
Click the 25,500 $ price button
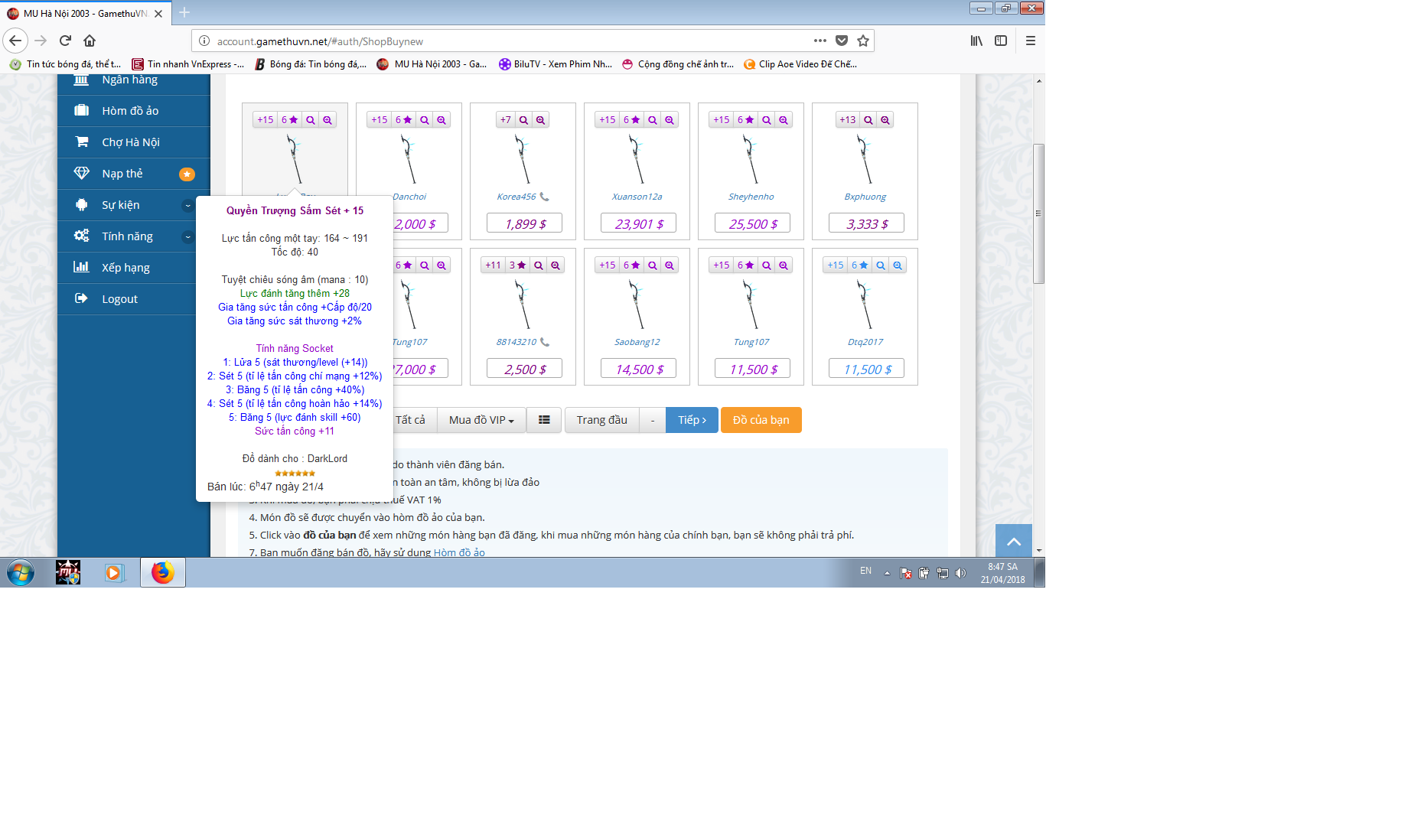click(x=753, y=223)
